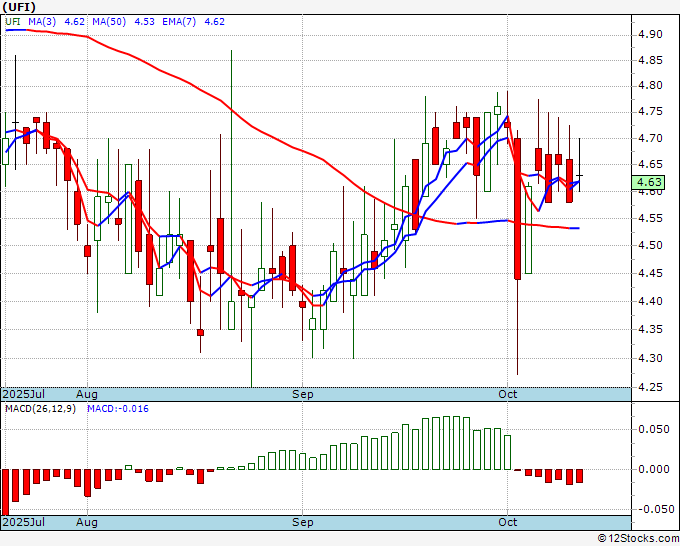Click the MACD(26,12,9) indicator label

[40, 409]
